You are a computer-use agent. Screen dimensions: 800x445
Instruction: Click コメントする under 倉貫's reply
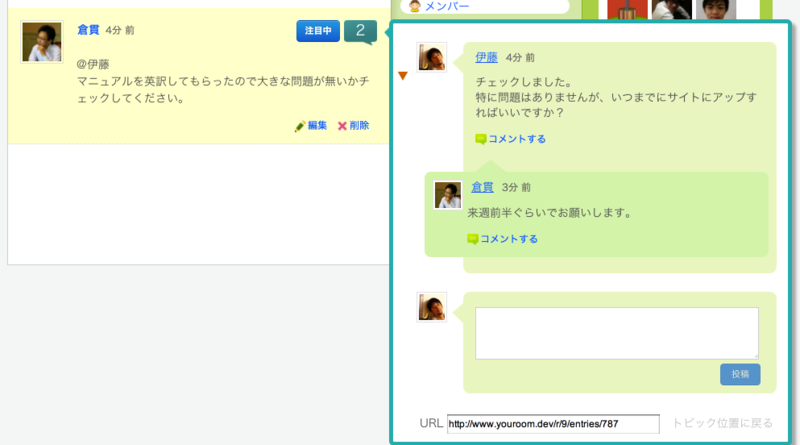coord(509,239)
